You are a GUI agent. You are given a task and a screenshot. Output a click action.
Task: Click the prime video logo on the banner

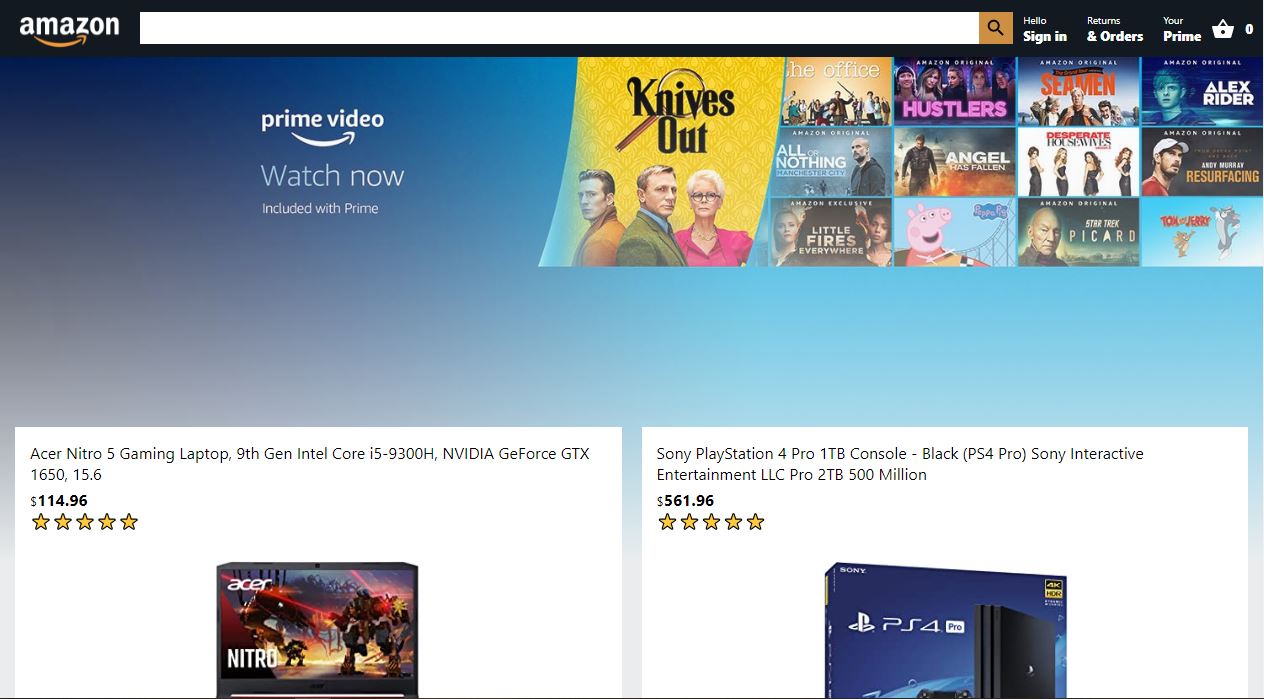(x=322, y=126)
